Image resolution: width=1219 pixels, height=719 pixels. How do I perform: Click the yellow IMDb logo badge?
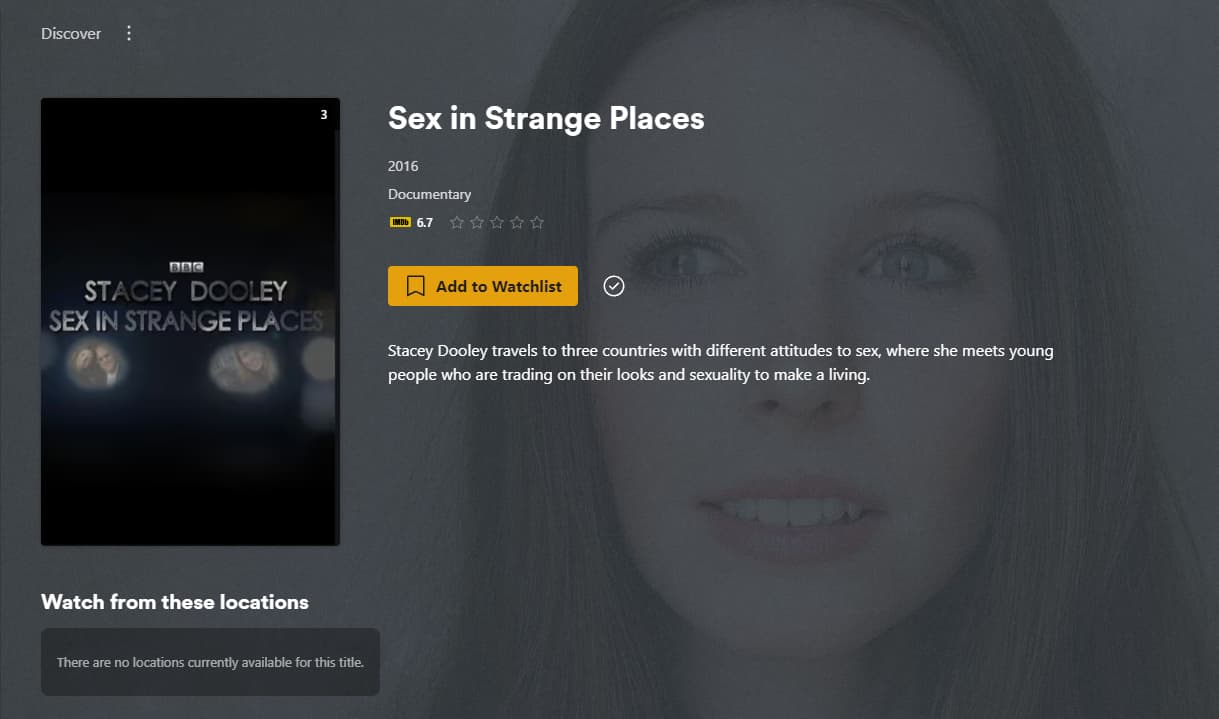[x=400, y=222]
